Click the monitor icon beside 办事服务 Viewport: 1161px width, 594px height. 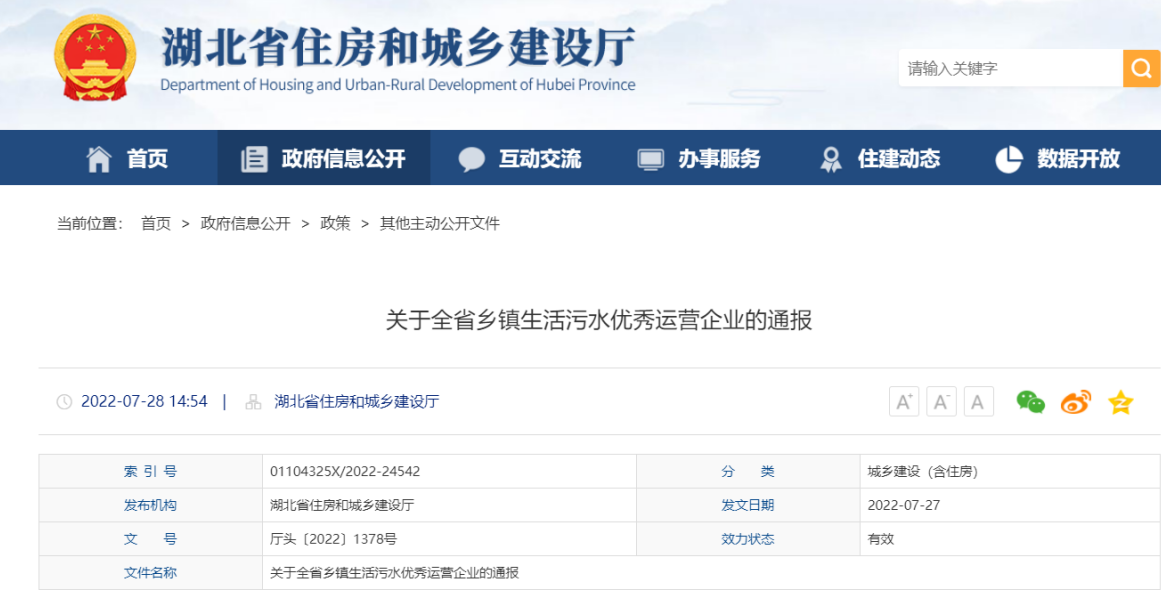click(x=651, y=159)
